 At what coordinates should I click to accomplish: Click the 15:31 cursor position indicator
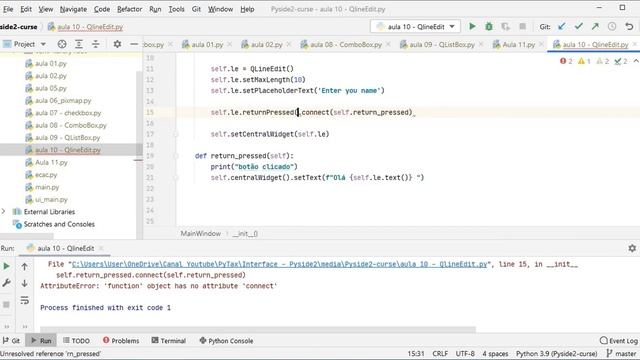[416, 353]
